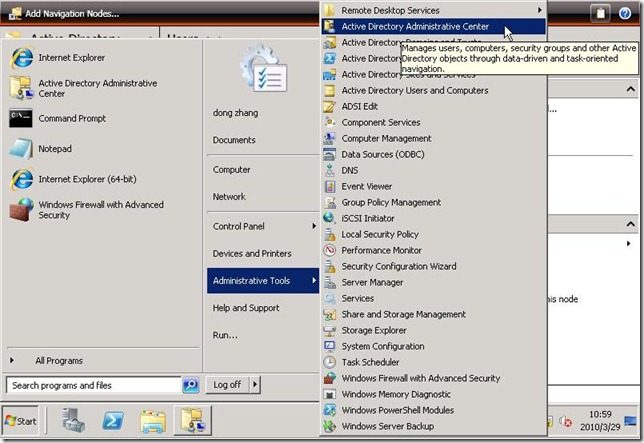Open Help and Support
The width and height of the screenshot is (644, 443).
246,308
